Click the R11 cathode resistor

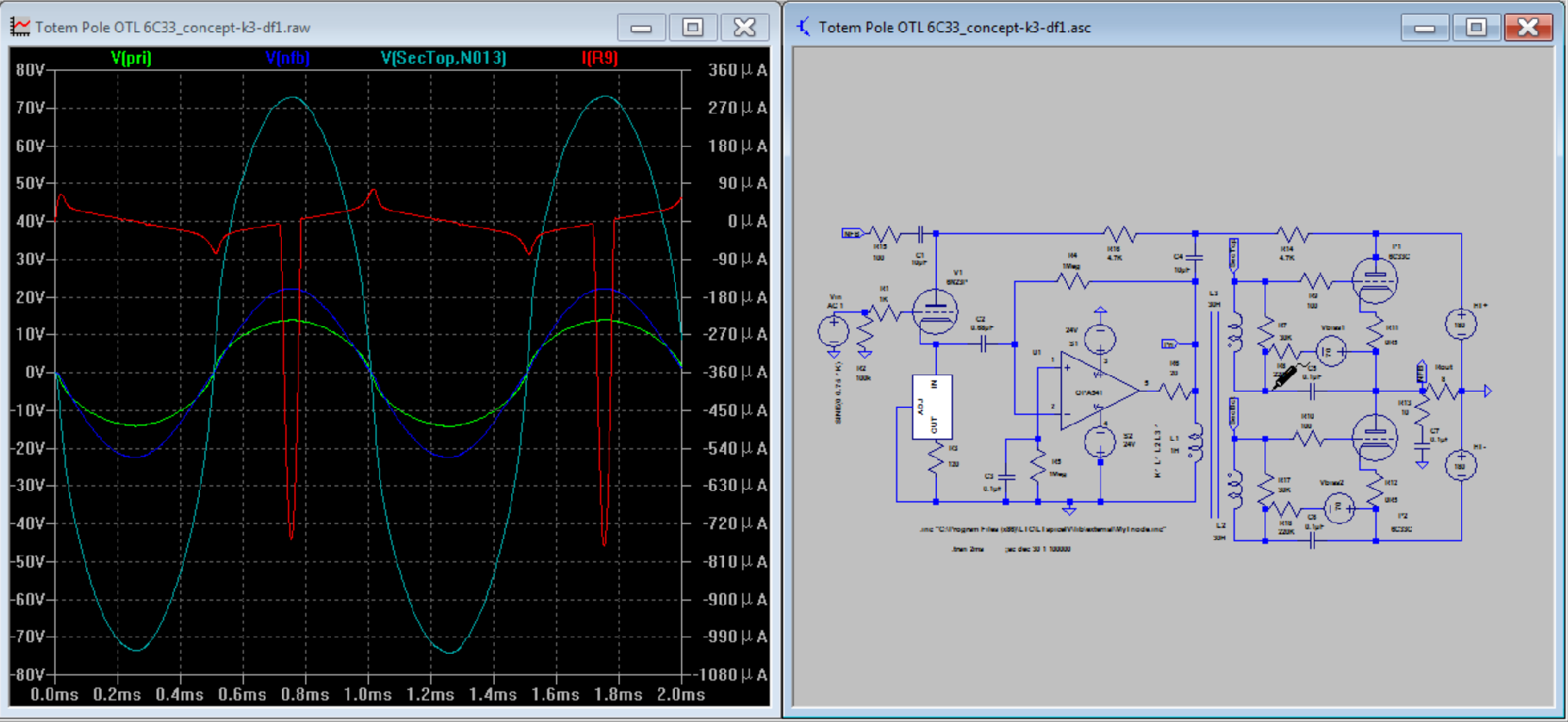(1376, 330)
